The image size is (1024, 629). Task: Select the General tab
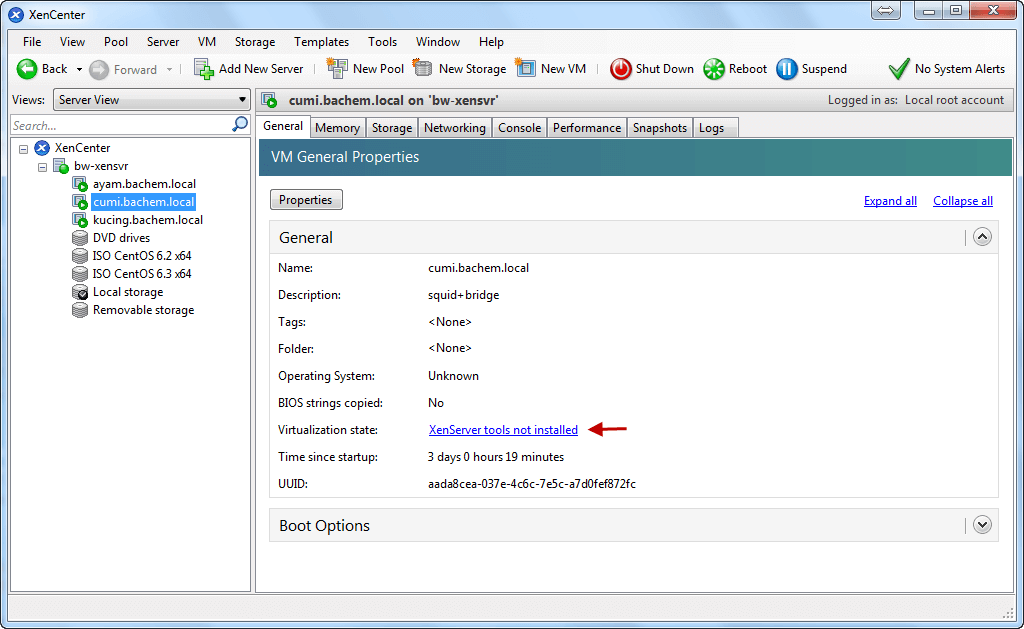(x=283, y=127)
